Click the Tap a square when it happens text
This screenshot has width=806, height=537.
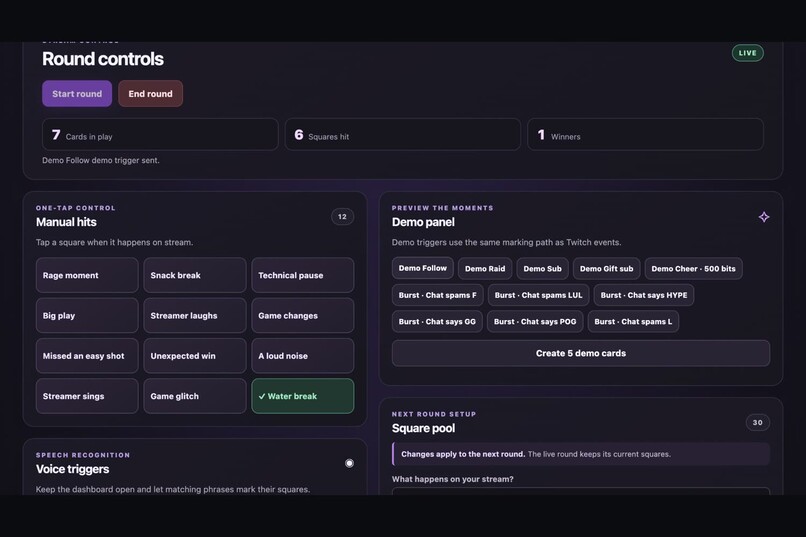coord(115,243)
